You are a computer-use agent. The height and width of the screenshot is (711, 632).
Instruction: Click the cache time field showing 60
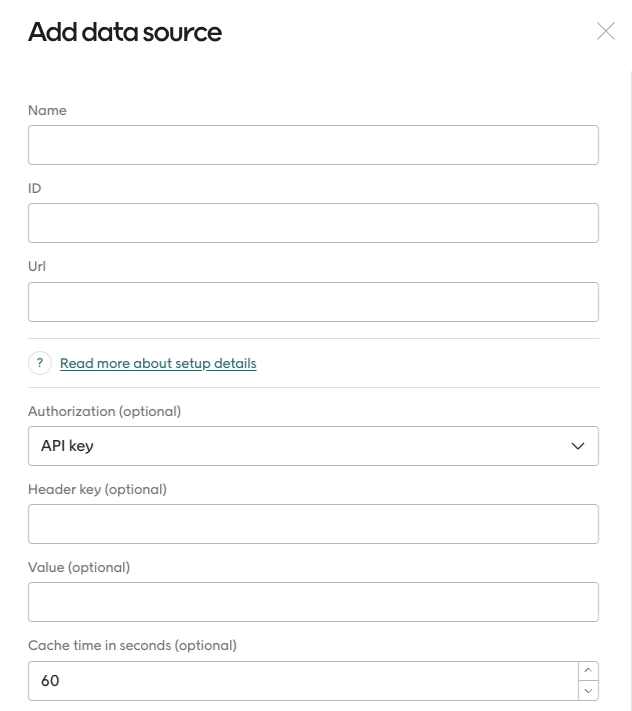300,681
